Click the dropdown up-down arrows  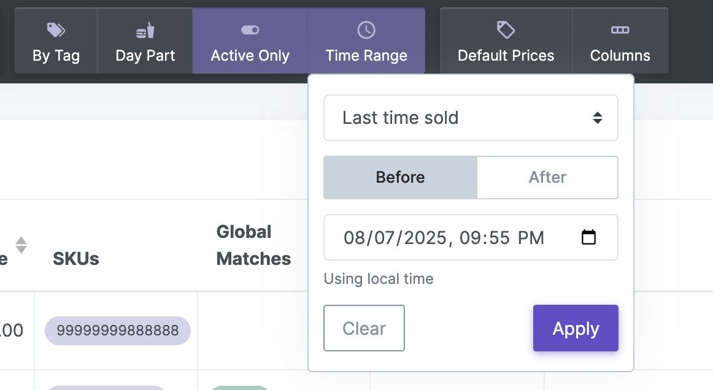pyautogui.click(x=598, y=118)
